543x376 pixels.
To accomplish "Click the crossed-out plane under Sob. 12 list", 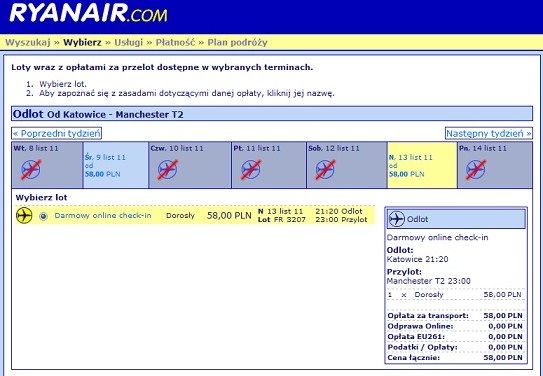I will click(325, 169).
